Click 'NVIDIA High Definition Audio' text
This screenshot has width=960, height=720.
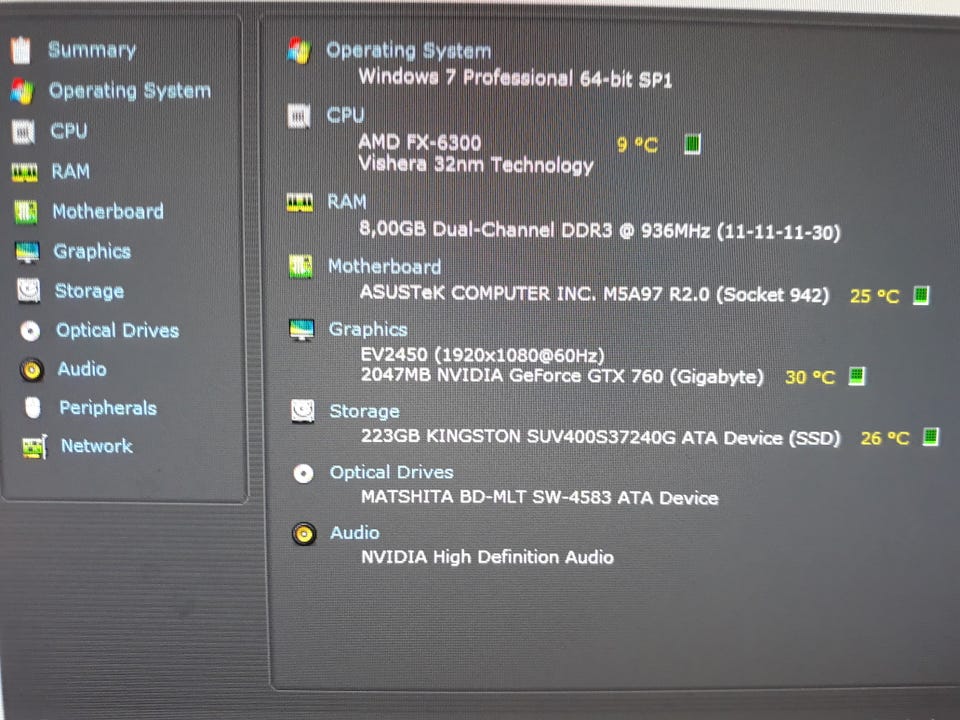[x=487, y=557]
